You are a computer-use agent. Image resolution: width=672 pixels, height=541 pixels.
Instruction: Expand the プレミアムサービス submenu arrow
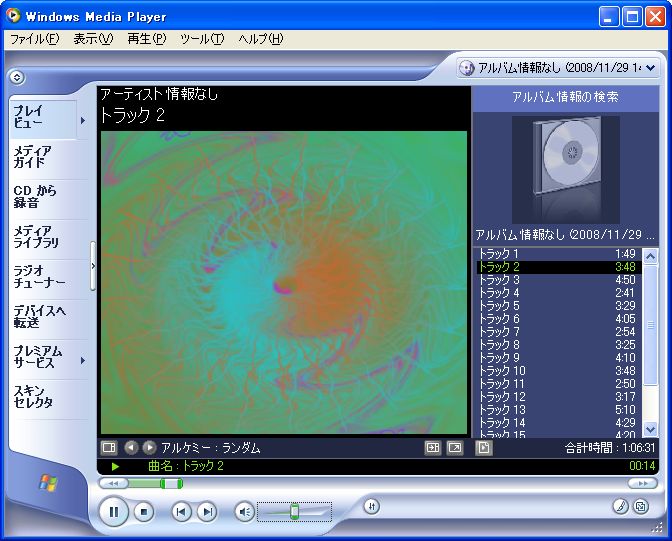(83, 361)
